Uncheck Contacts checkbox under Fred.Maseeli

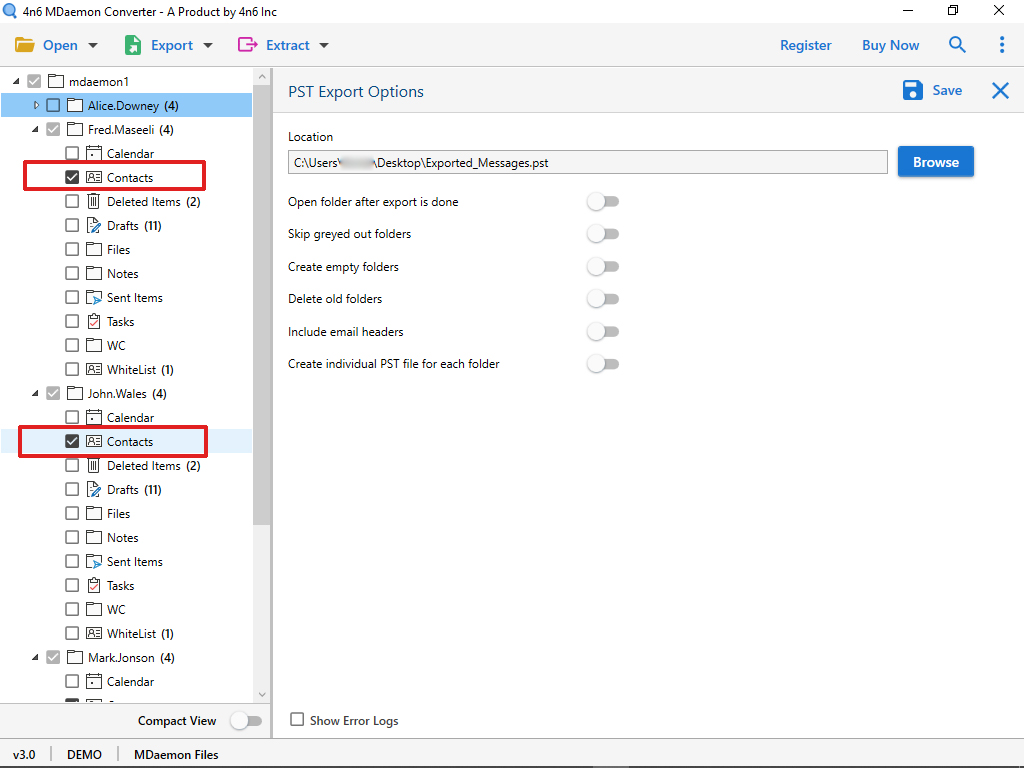tap(72, 178)
